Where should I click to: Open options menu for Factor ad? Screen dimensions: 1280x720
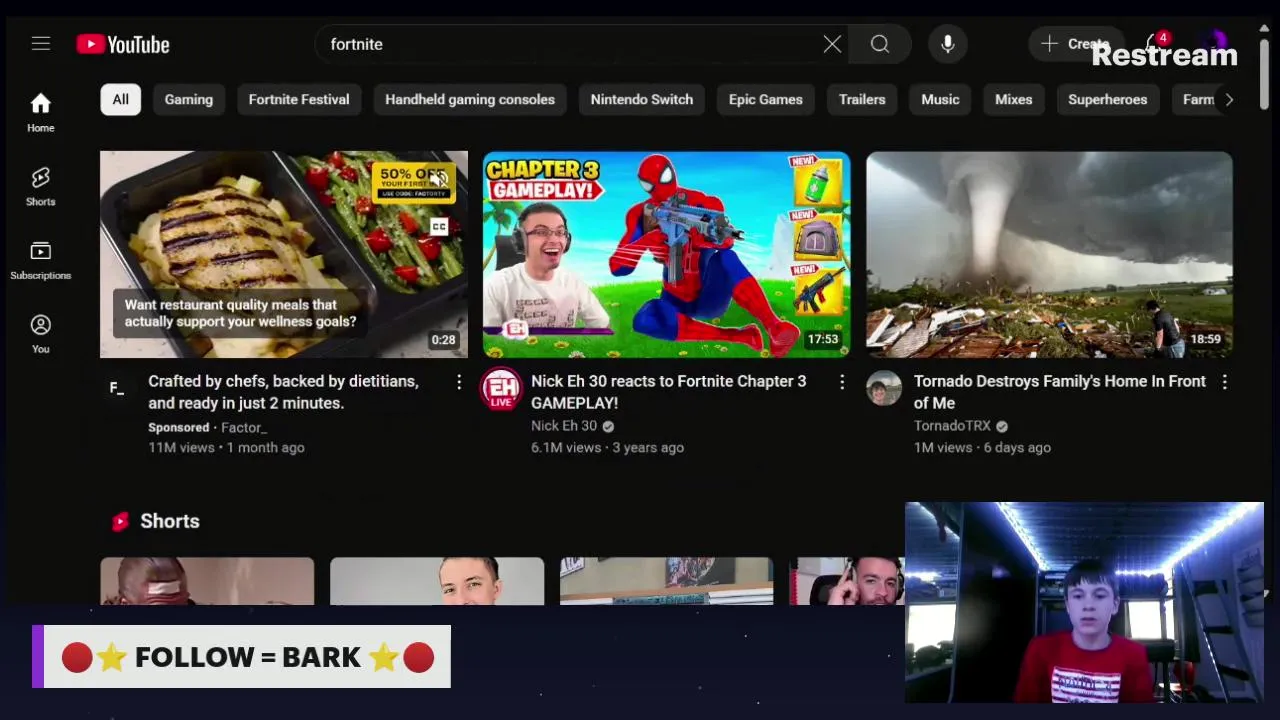tap(459, 382)
